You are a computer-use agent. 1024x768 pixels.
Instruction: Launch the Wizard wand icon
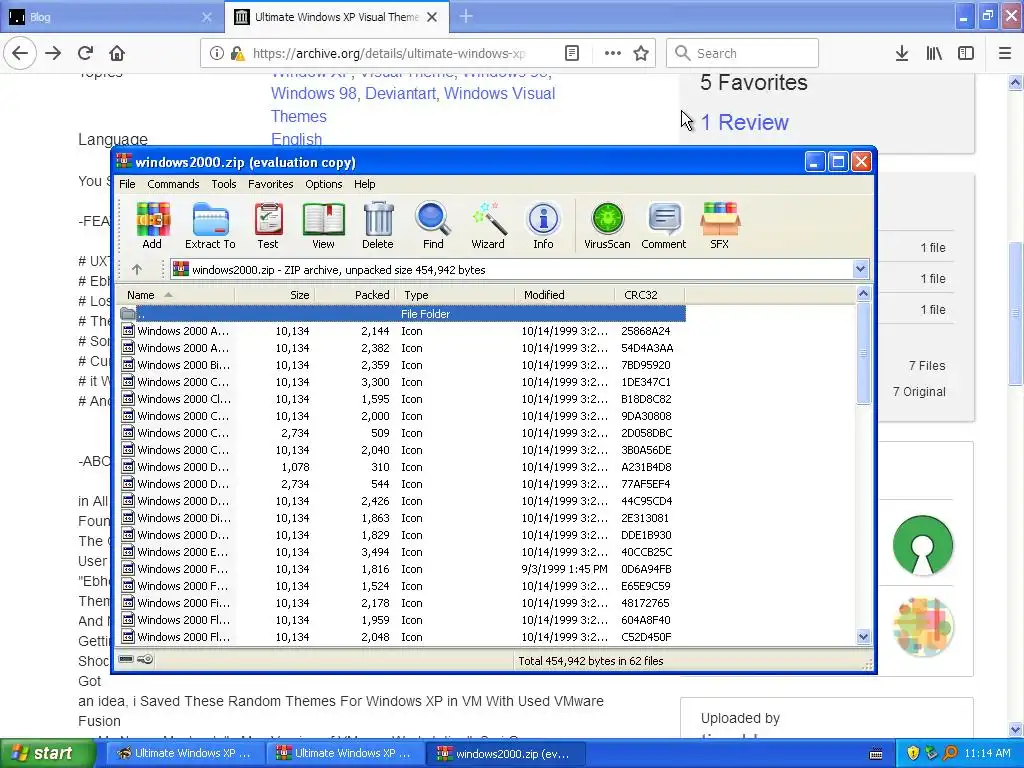pos(488,225)
